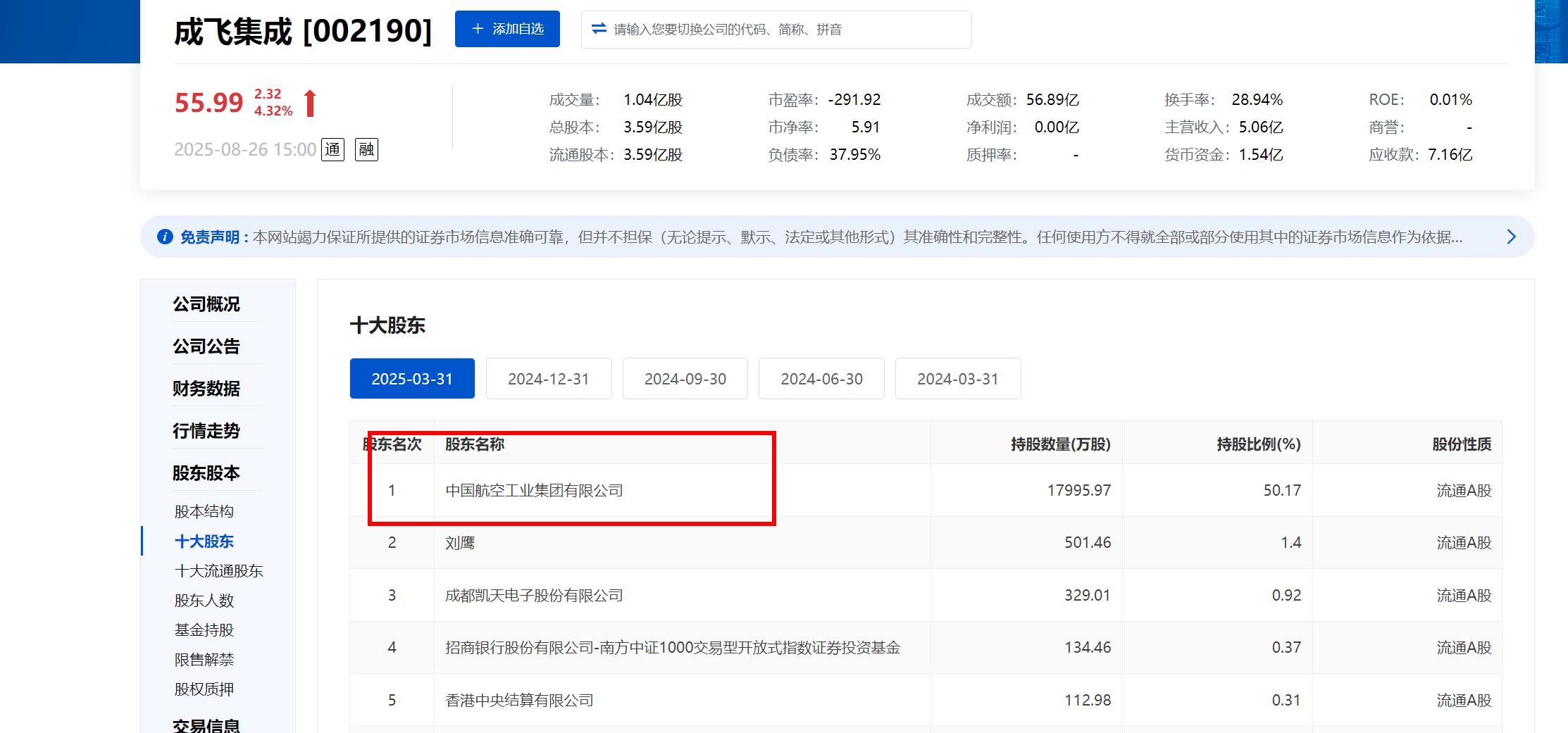Select the 2025-03-31 date tab
The height and width of the screenshot is (733, 1568).
point(412,379)
